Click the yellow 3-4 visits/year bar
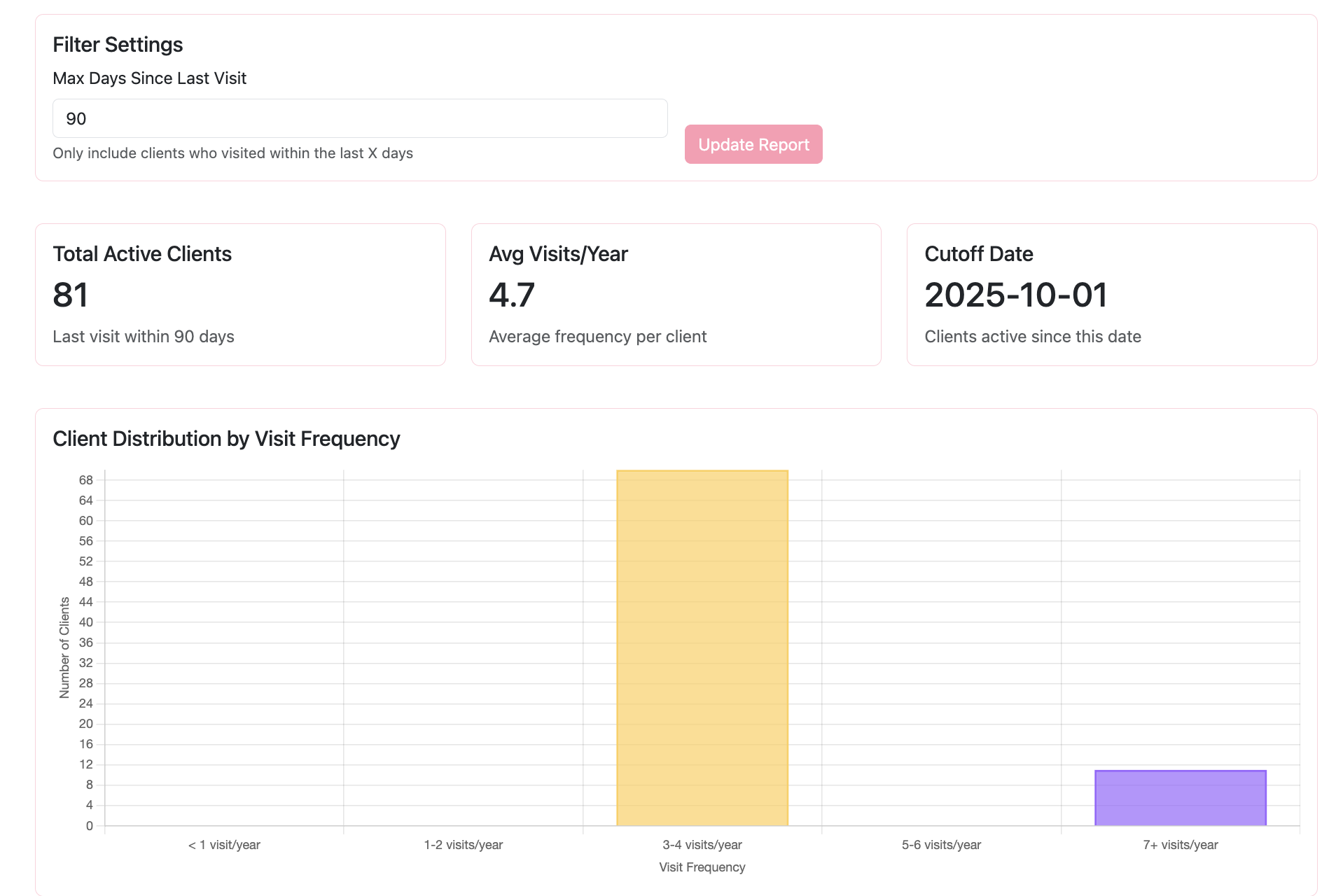 click(x=702, y=647)
